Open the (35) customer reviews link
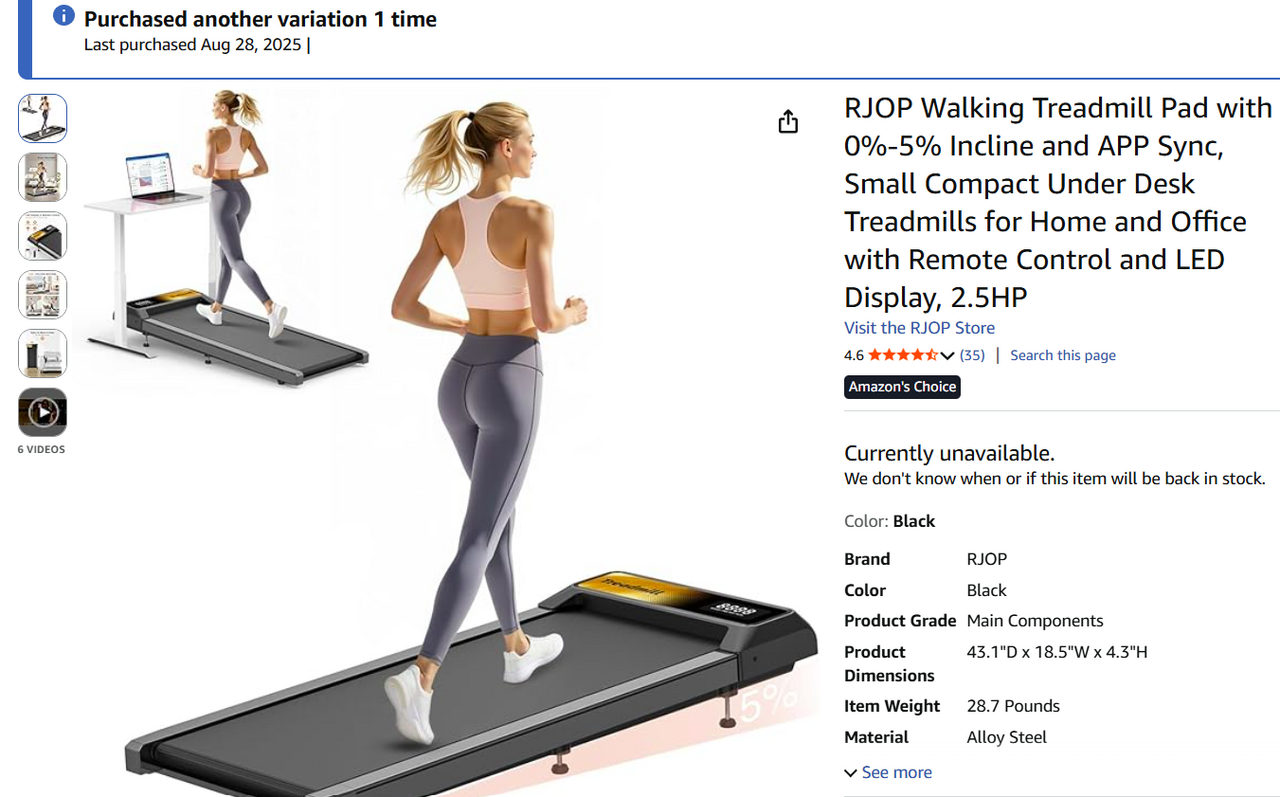Image resolution: width=1280 pixels, height=797 pixels. click(972, 355)
